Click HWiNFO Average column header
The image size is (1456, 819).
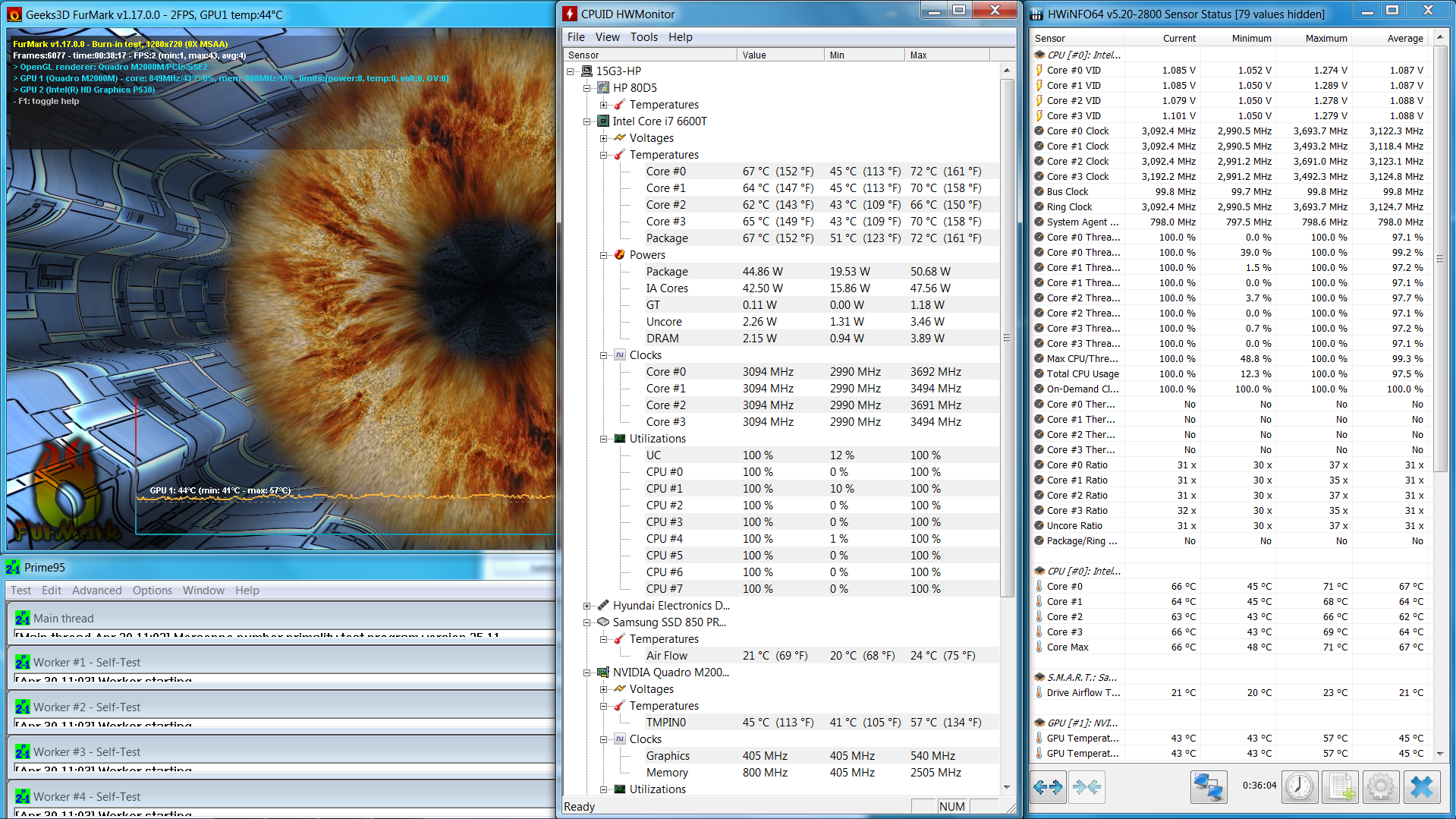pyautogui.click(x=1391, y=38)
